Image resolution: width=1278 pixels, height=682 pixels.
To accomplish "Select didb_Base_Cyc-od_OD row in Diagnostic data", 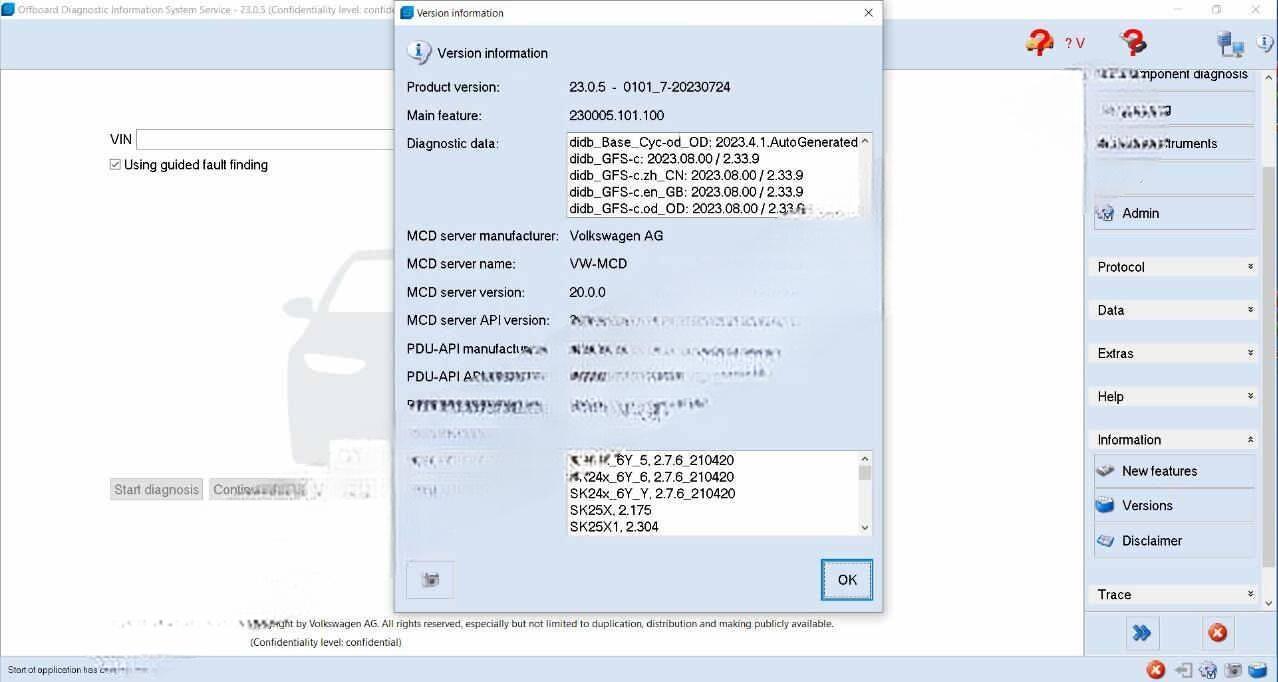I will click(x=713, y=142).
